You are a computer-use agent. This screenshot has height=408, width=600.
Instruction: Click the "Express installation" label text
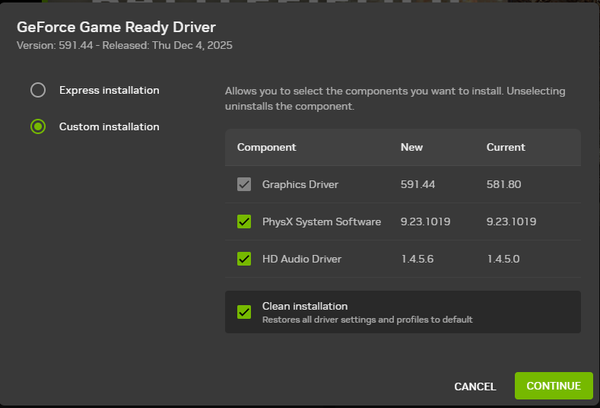(x=109, y=90)
